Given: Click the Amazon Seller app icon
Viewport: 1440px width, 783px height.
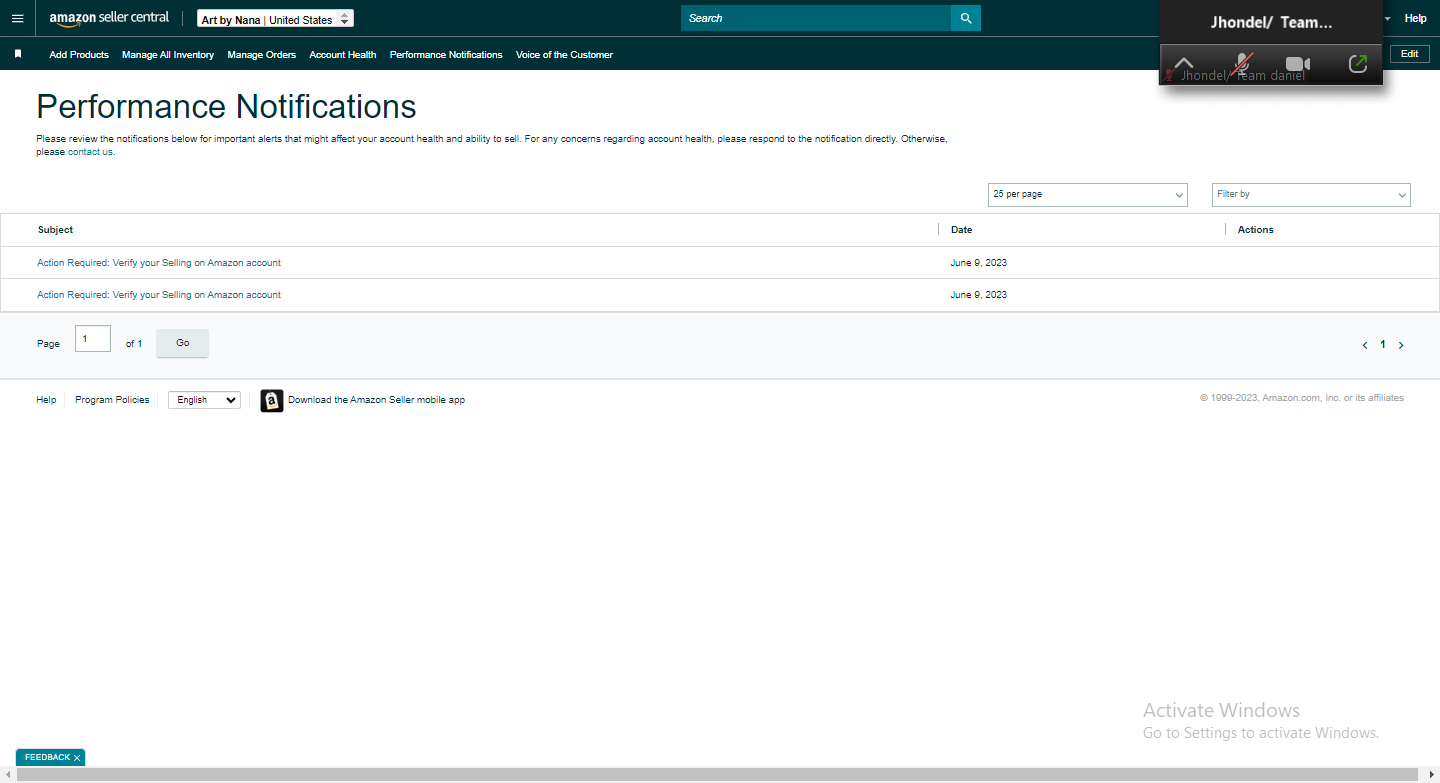Looking at the screenshot, I should [272, 400].
